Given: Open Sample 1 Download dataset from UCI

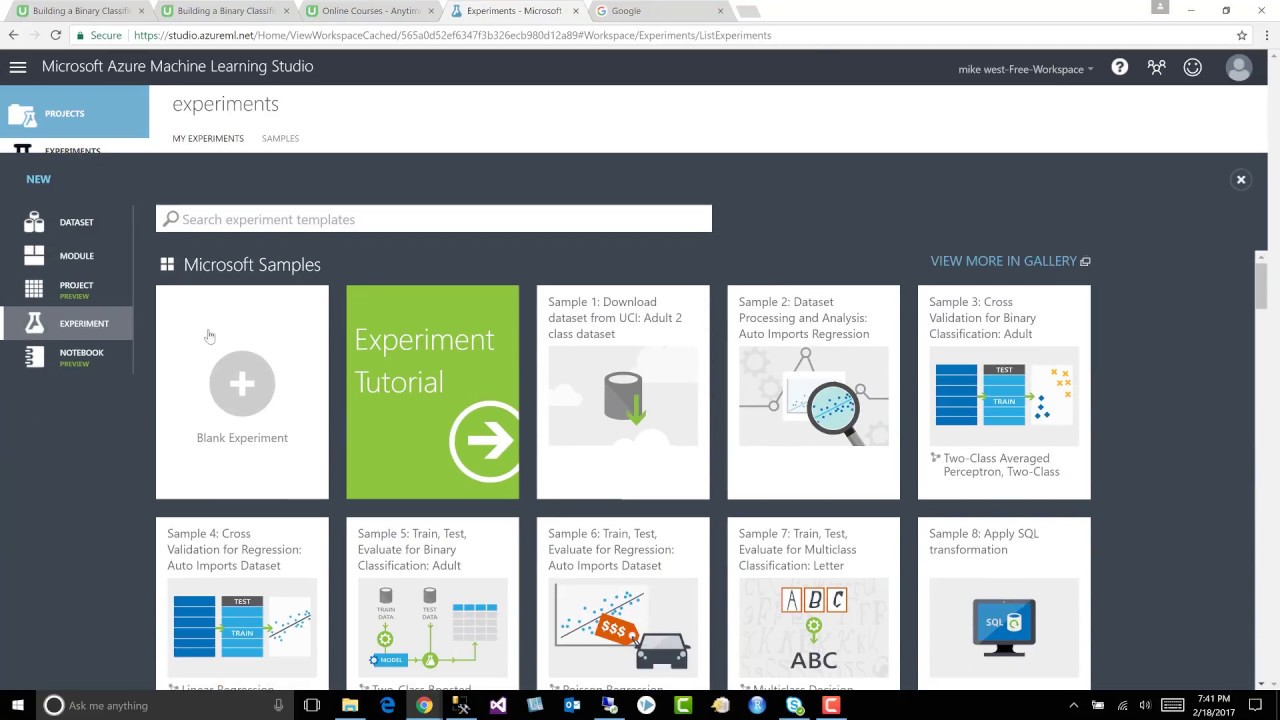Looking at the screenshot, I should 623,392.
